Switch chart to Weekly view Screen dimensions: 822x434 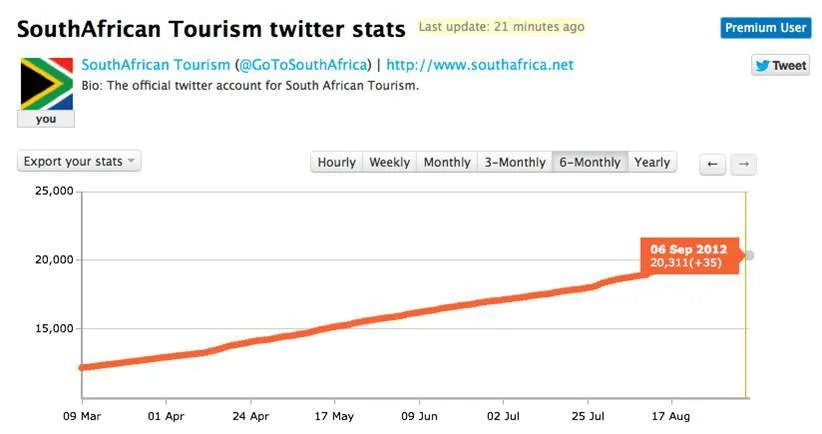[389, 162]
